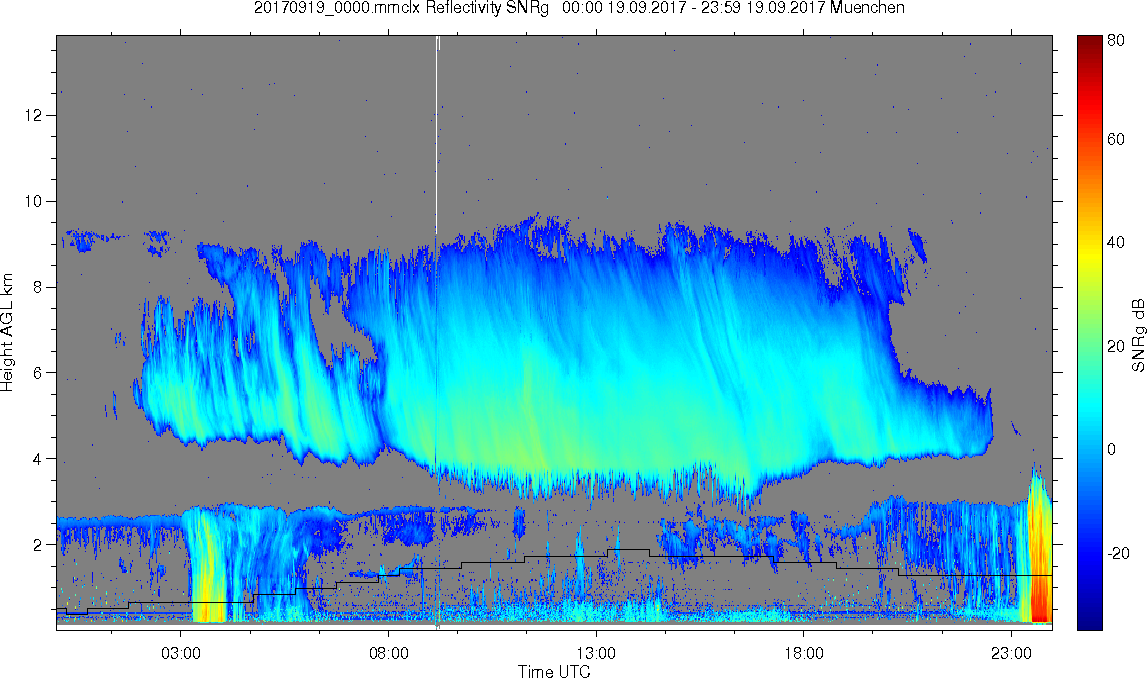Click the 'Time UTC' axis label
Viewport: 1147px width, 678px height.
click(x=554, y=671)
